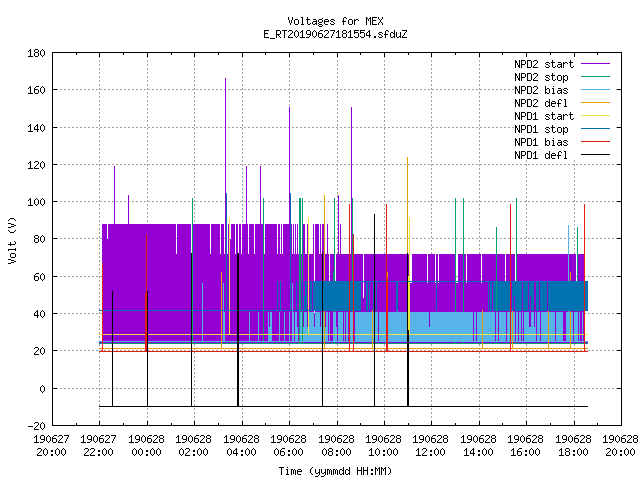Click the red NPD1 bias legend line
Screen dimensions: 640x480
[x=596, y=142]
